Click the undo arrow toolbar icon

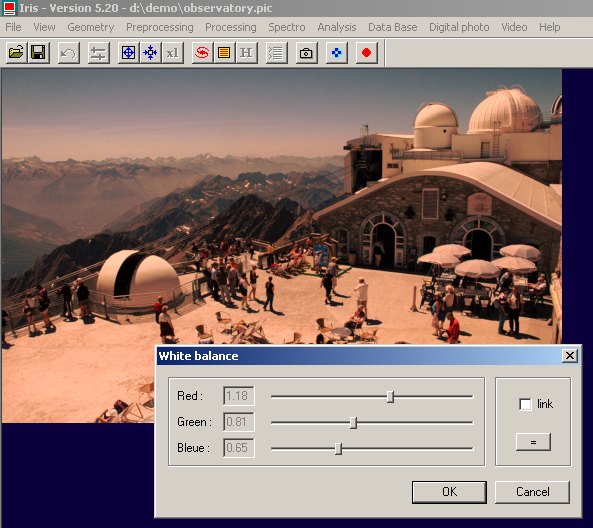coord(68,53)
